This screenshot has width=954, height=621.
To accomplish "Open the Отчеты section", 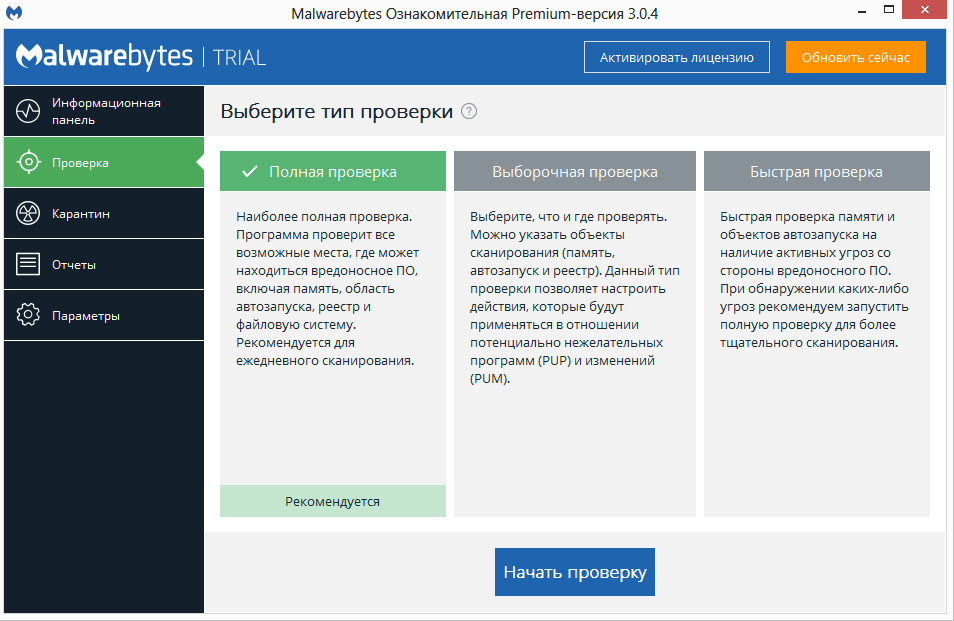I will (x=104, y=264).
